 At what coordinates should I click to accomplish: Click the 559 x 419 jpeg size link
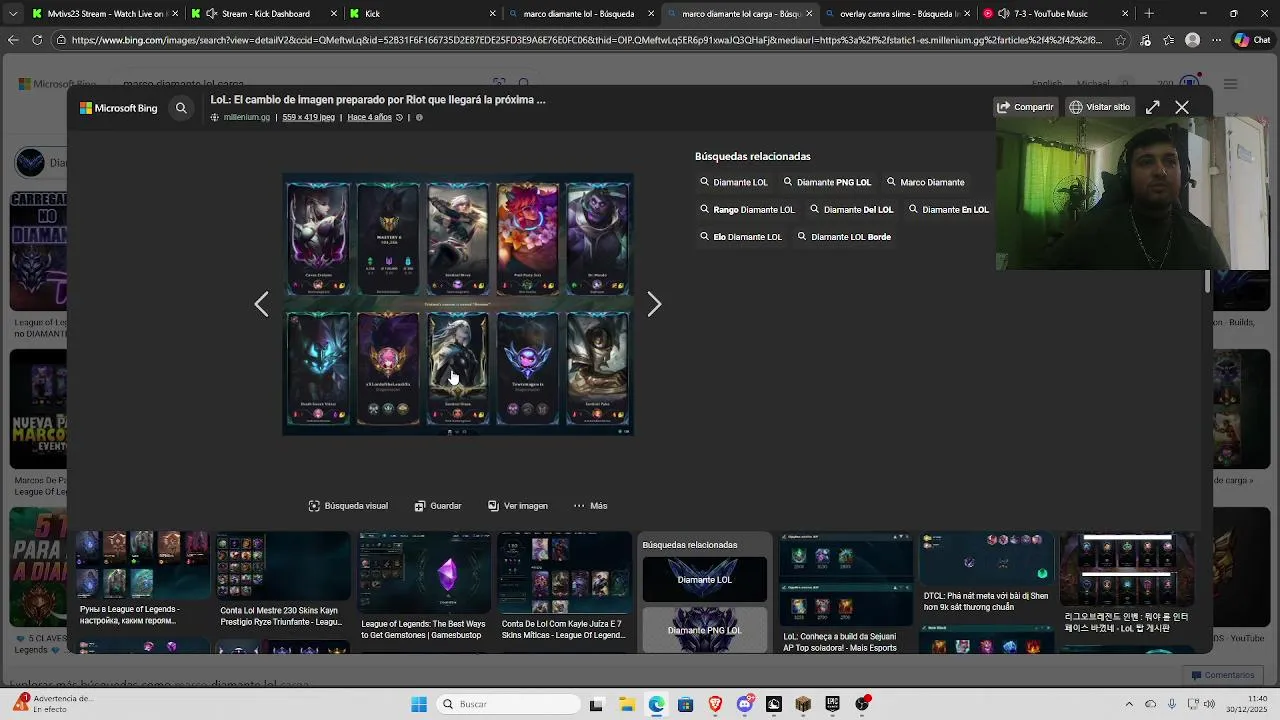pos(308,117)
